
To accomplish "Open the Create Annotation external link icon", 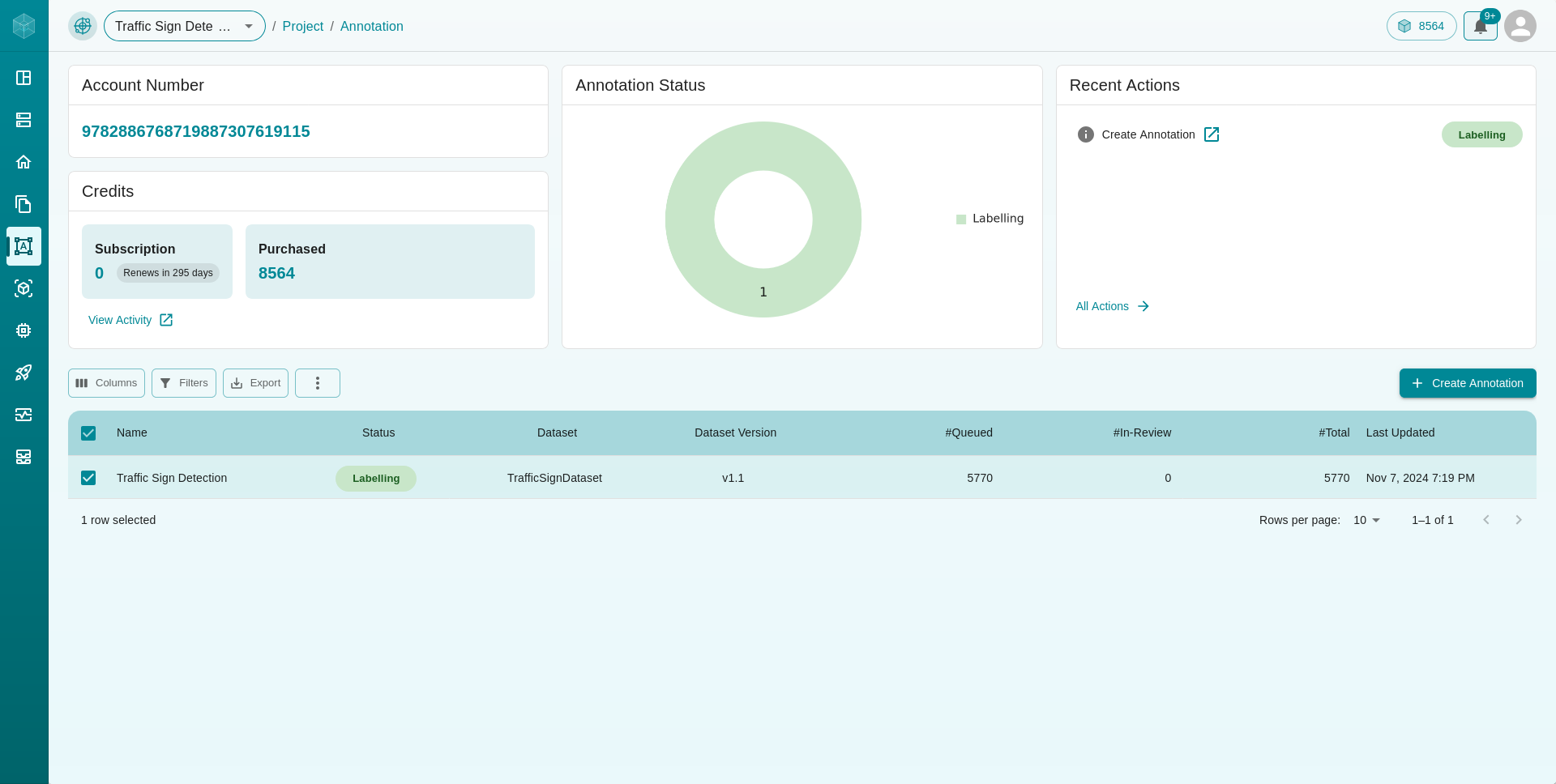I will tap(1212, 134).
